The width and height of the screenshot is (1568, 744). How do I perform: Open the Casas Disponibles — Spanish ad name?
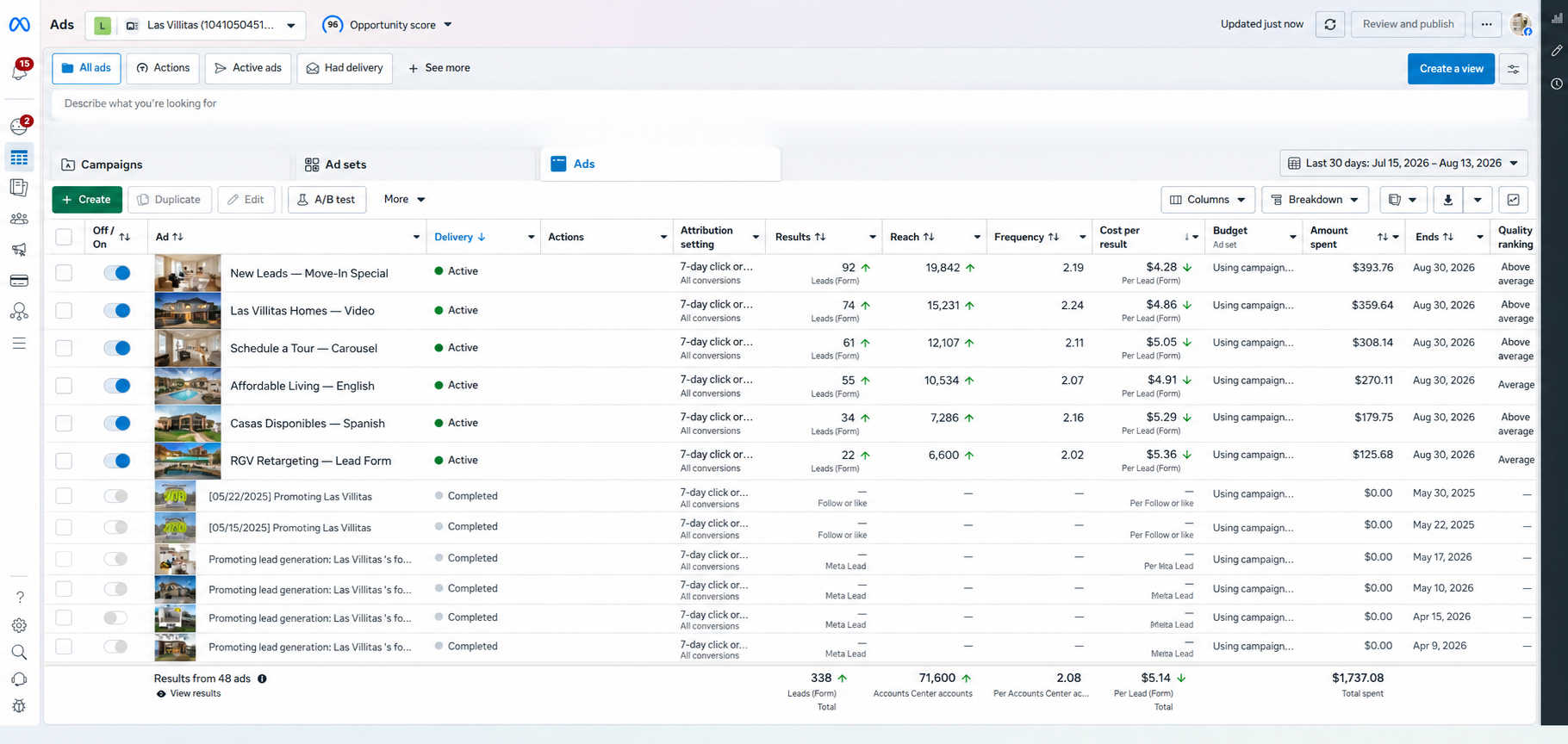point(308,424)
